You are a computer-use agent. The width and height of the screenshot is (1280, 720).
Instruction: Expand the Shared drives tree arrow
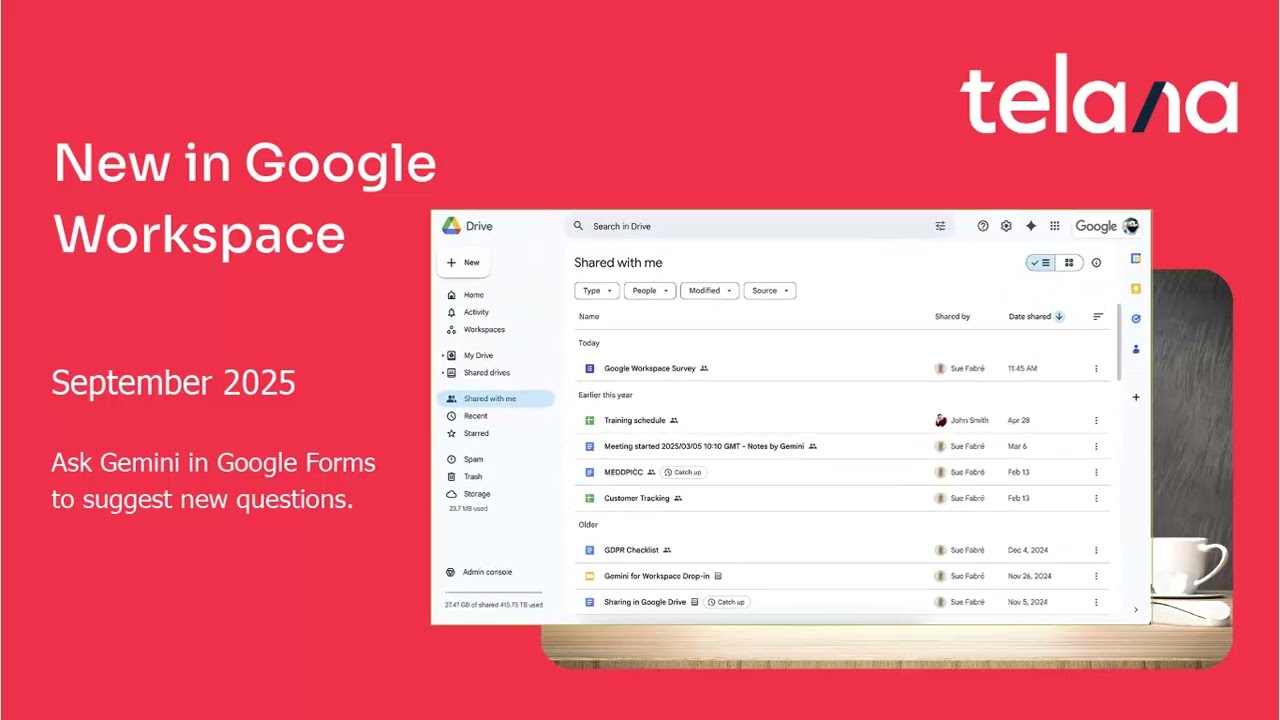tap(443, 372)
